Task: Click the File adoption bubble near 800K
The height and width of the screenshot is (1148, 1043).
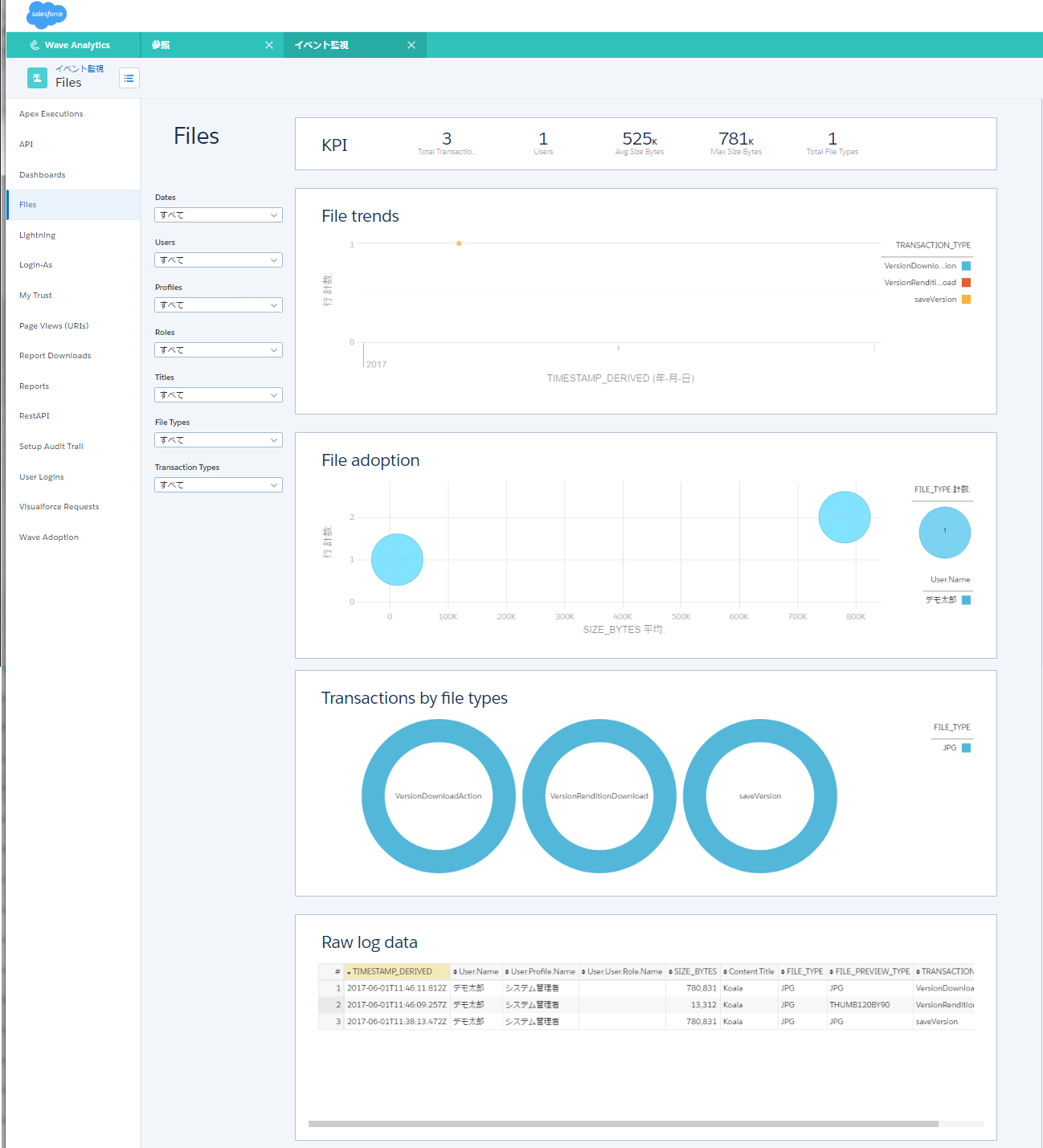Action: 845,517
